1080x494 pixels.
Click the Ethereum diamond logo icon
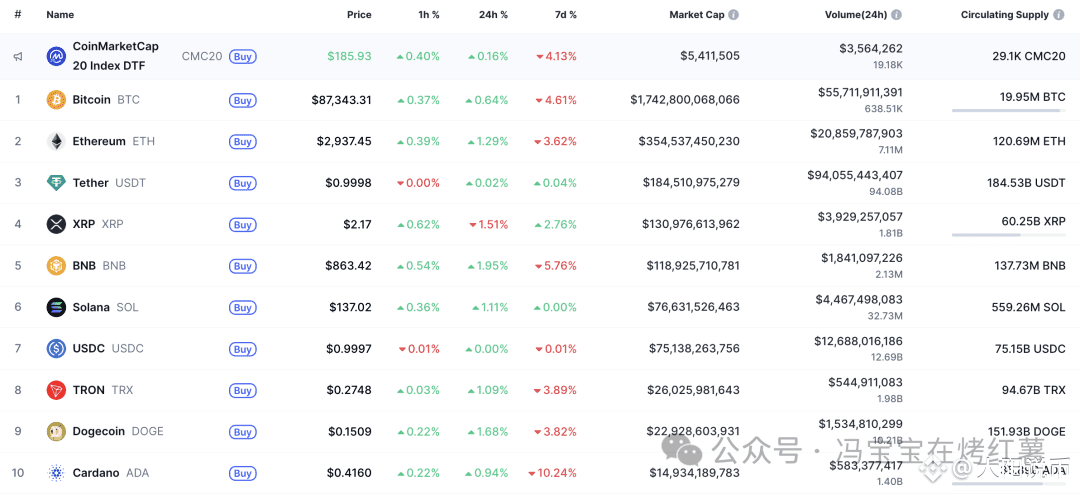pyautogui.click(x=56, y=141)
